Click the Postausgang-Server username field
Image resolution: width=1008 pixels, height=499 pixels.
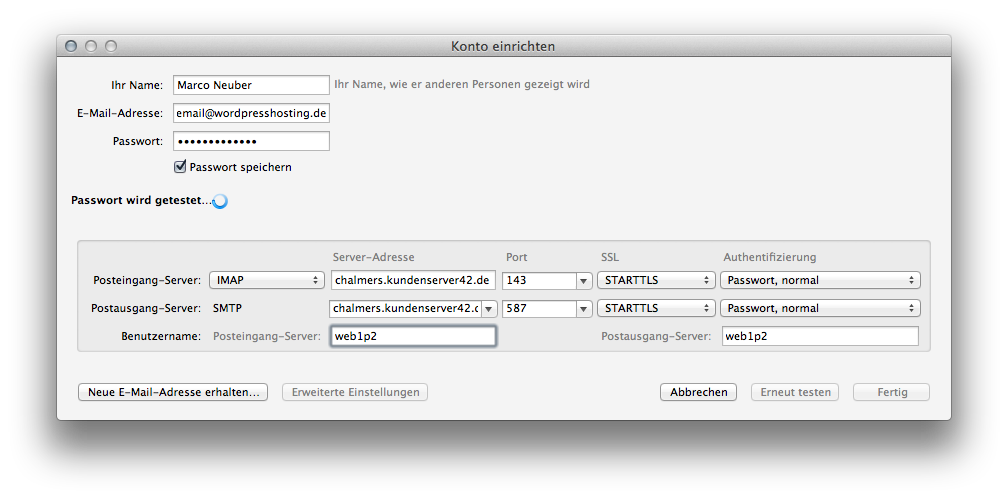click(x=819, y=336)
